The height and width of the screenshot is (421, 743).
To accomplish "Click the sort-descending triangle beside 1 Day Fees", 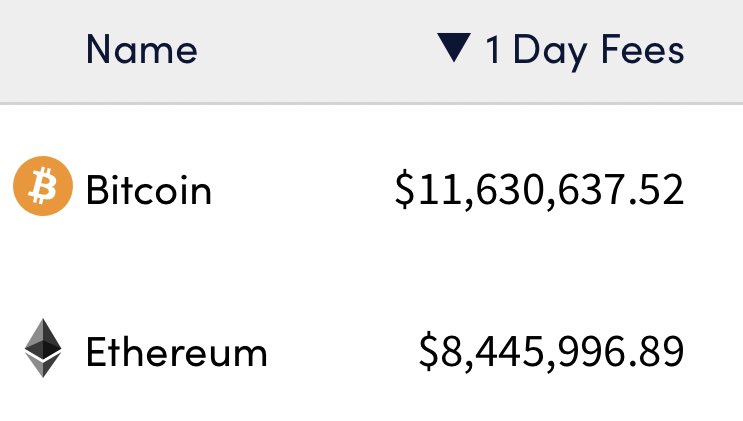I will click(x=453, y=47).
